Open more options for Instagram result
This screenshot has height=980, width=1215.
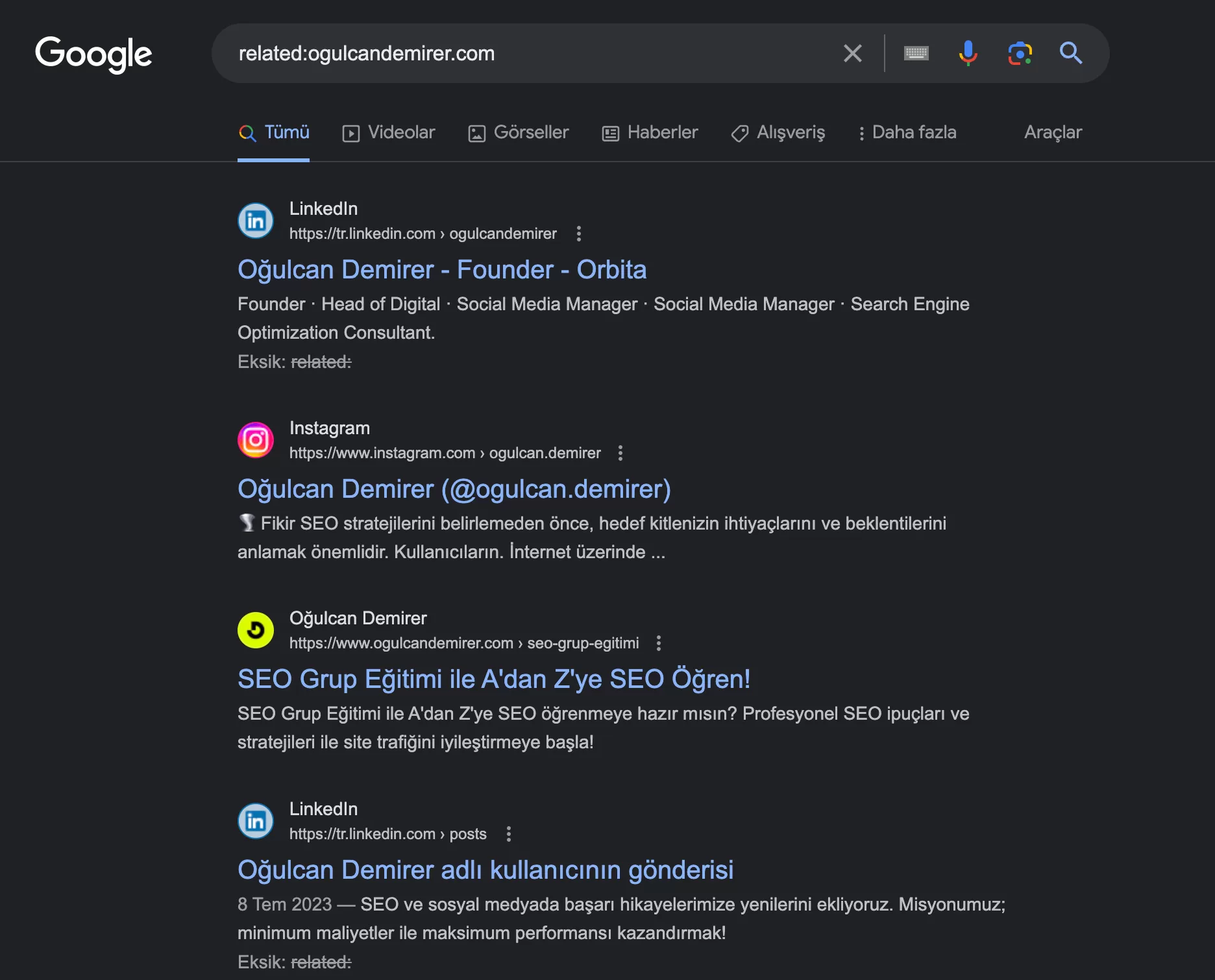click(x=620, y=453)
